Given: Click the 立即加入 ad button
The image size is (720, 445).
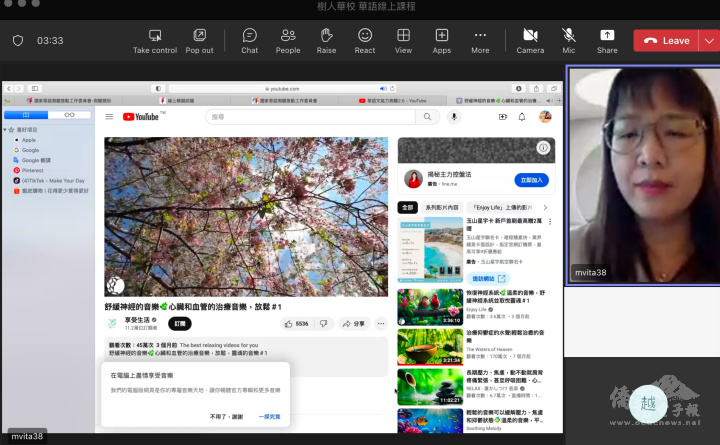Looking at the screenshot, I should coord(531,180).
